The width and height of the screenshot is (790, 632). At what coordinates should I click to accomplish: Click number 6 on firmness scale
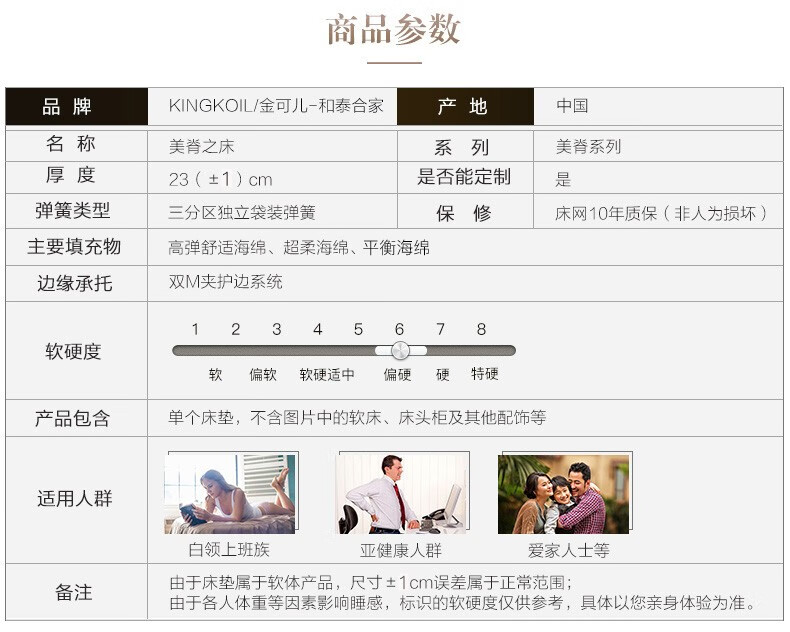tap(400, 329)
